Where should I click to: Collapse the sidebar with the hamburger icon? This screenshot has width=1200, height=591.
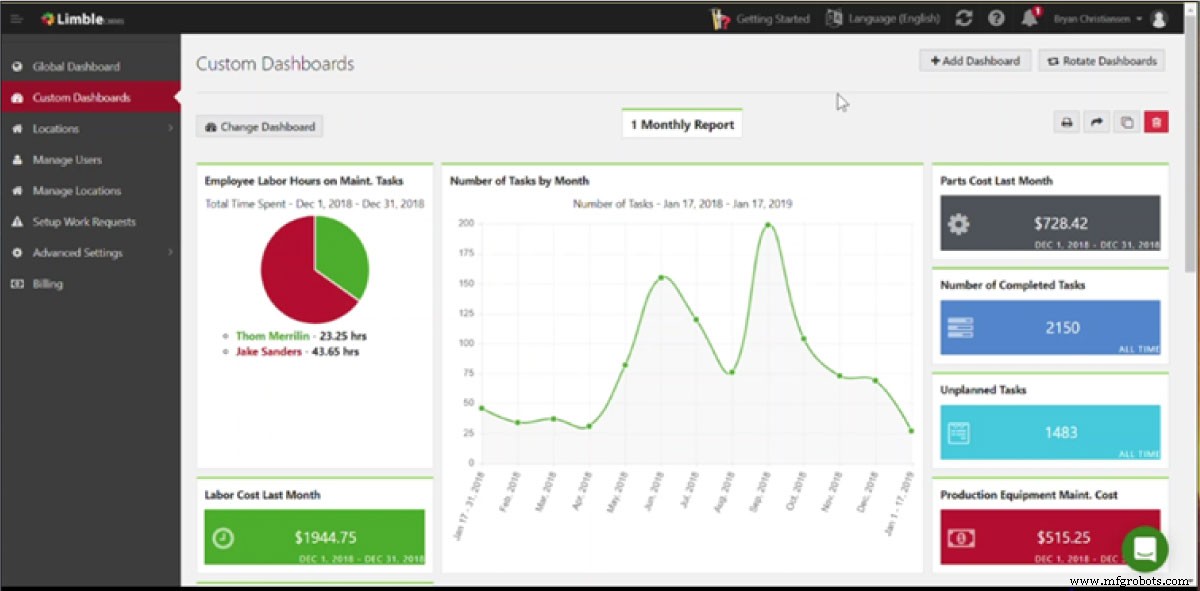15,17
